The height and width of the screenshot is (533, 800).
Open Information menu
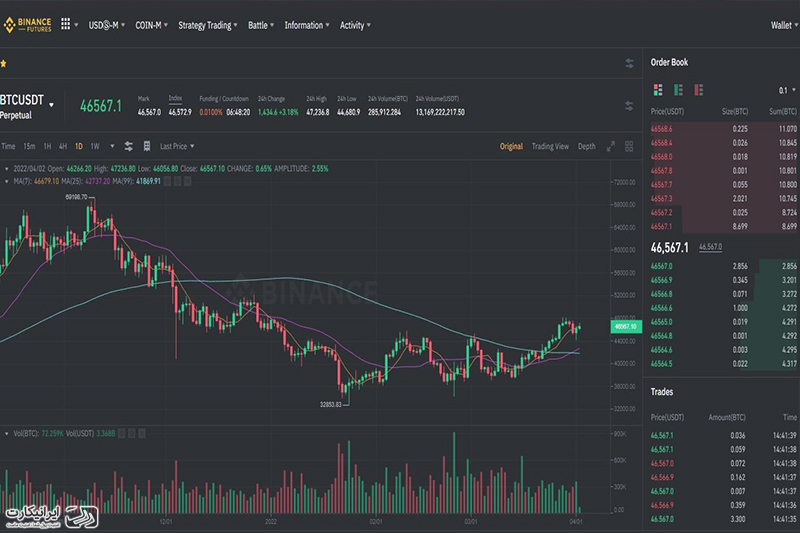[x=307, y=25]
